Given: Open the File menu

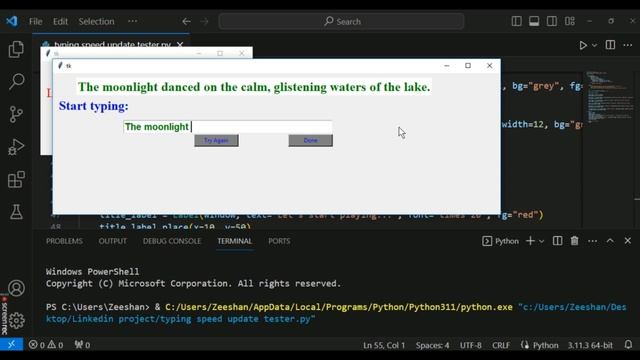Looking at the screenshot, I should [36, 21].
